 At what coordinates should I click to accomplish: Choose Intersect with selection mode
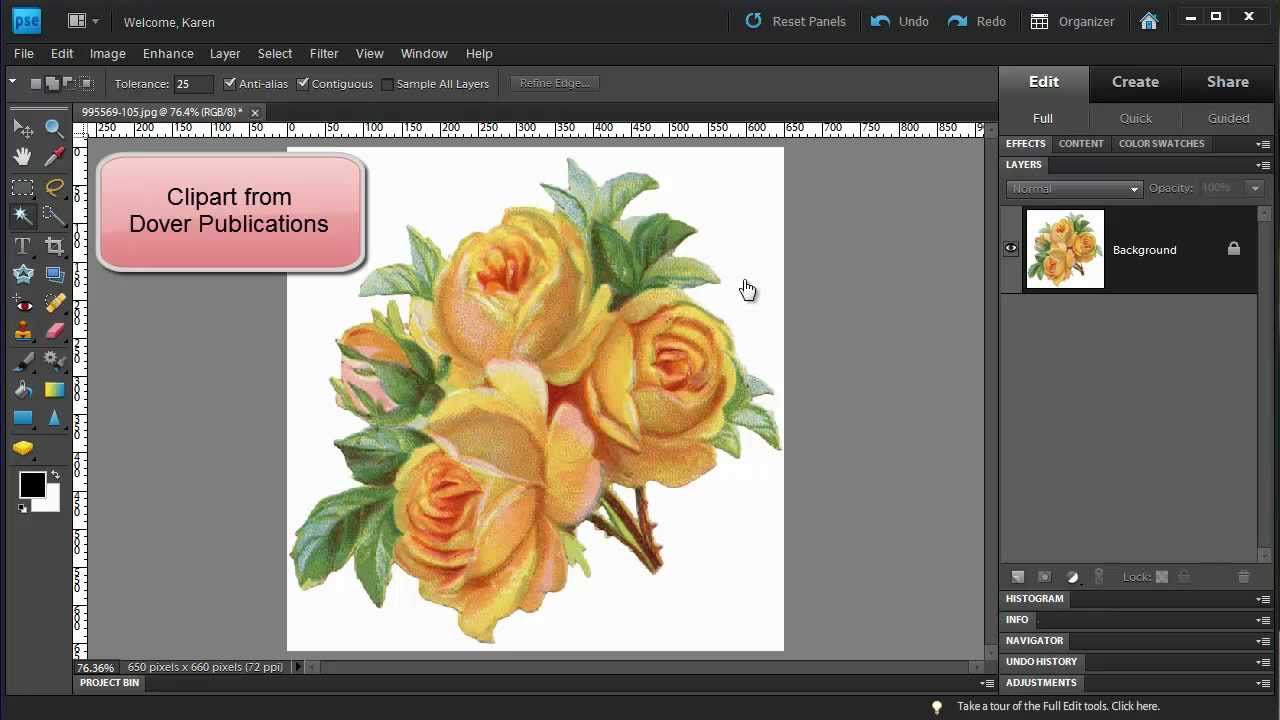pos(86,84)
